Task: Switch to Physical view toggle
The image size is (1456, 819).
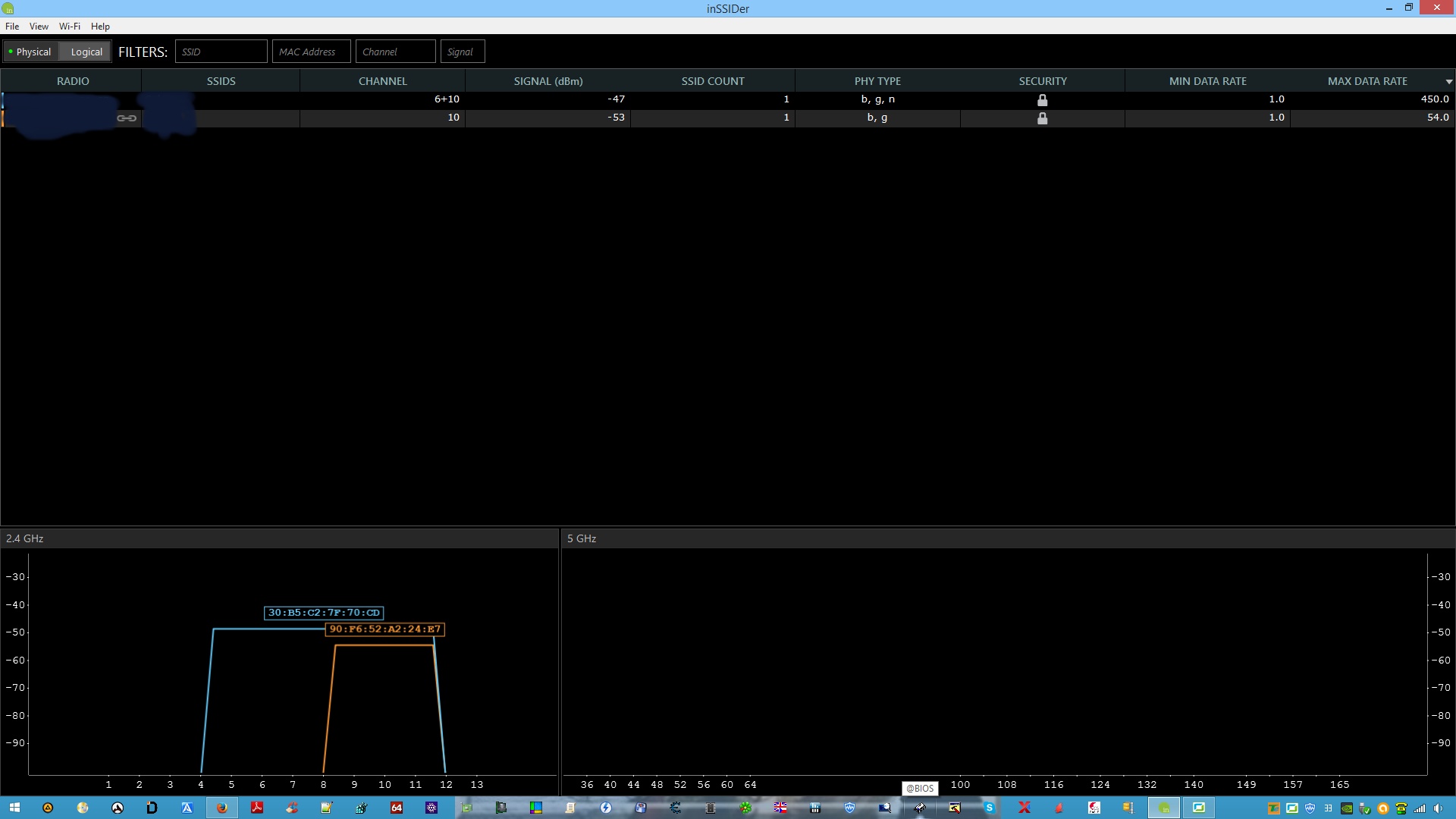Action: (30, 52)
